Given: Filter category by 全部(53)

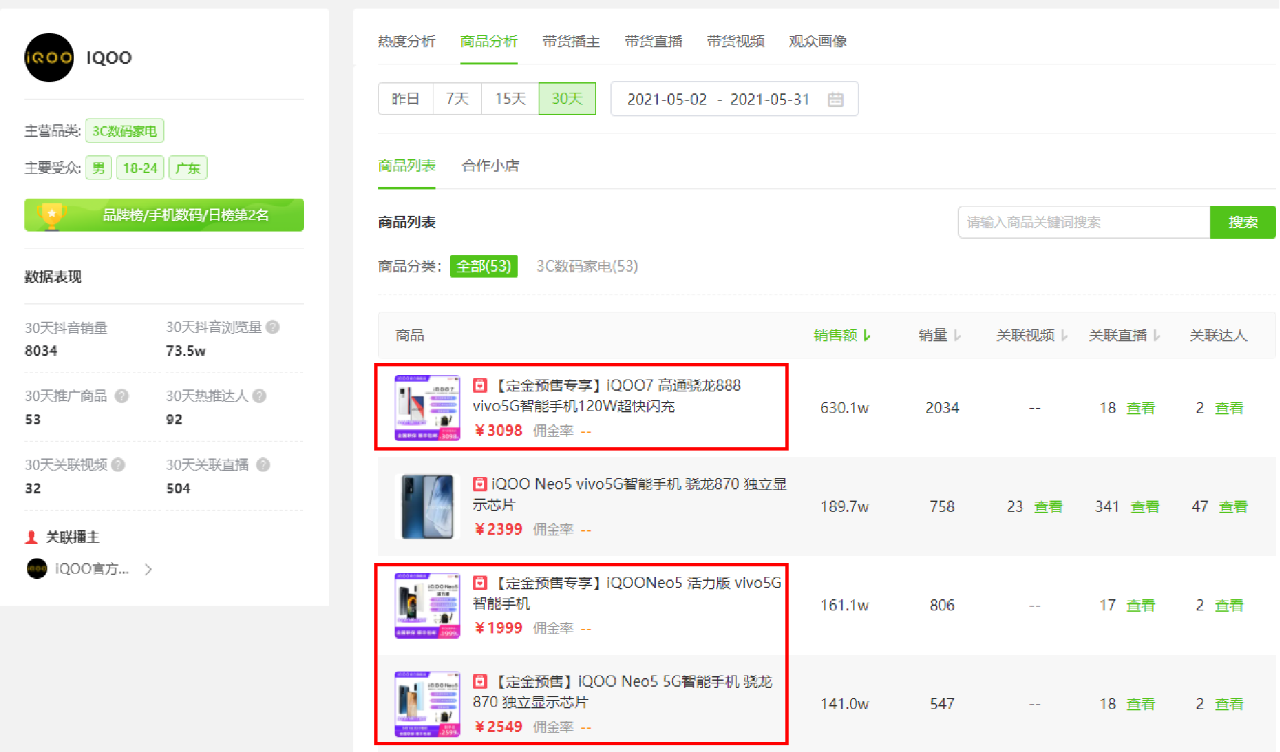Looking at the screenshot, I should pyautogui.click(x=484, y=266).
